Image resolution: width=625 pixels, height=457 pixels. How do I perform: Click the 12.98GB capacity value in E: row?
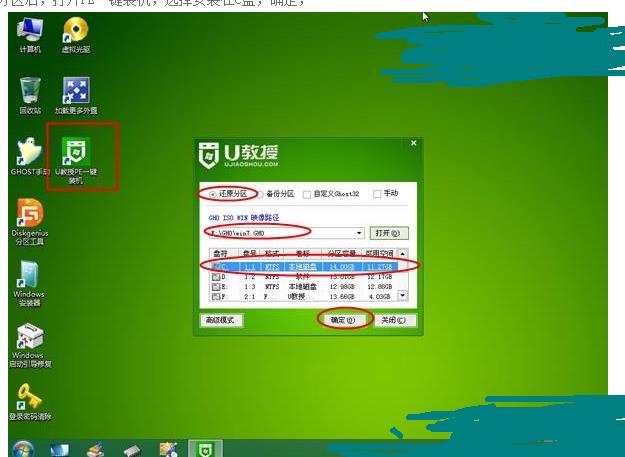342,287
